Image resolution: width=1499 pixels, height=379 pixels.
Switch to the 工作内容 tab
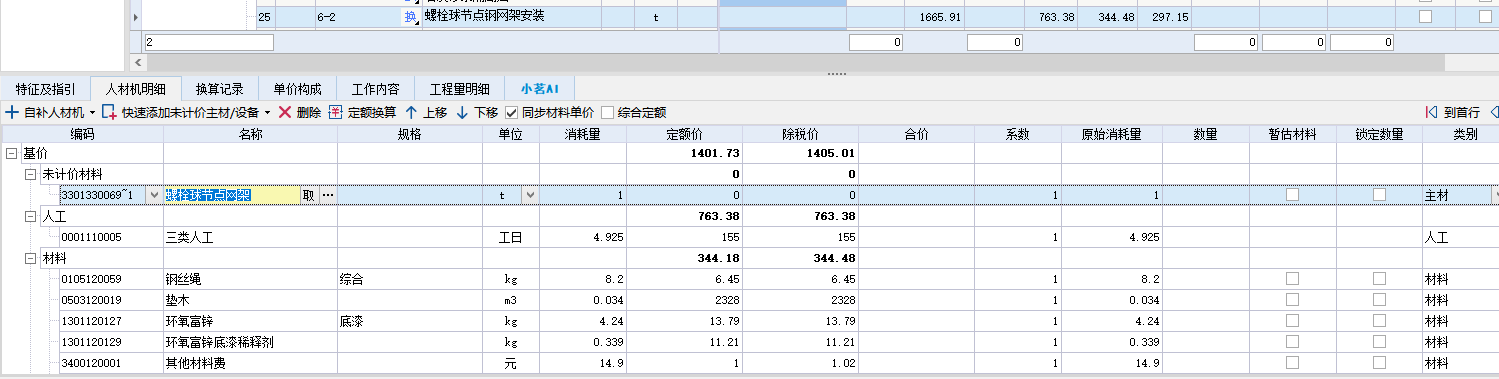pyautogui.click(x=375, y=88)
